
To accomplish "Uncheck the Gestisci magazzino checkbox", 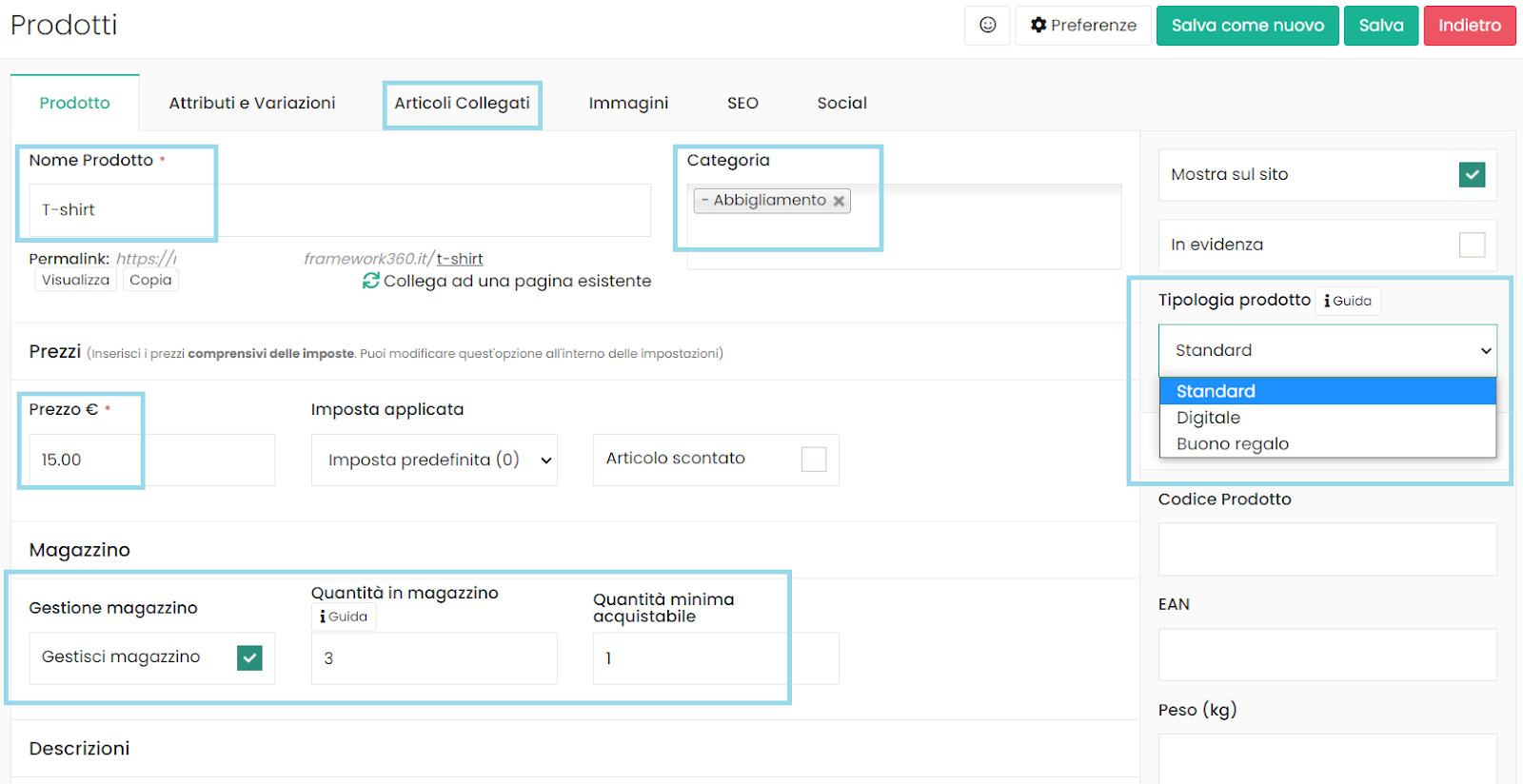I will pyautogui.click(x=249, y=657).
